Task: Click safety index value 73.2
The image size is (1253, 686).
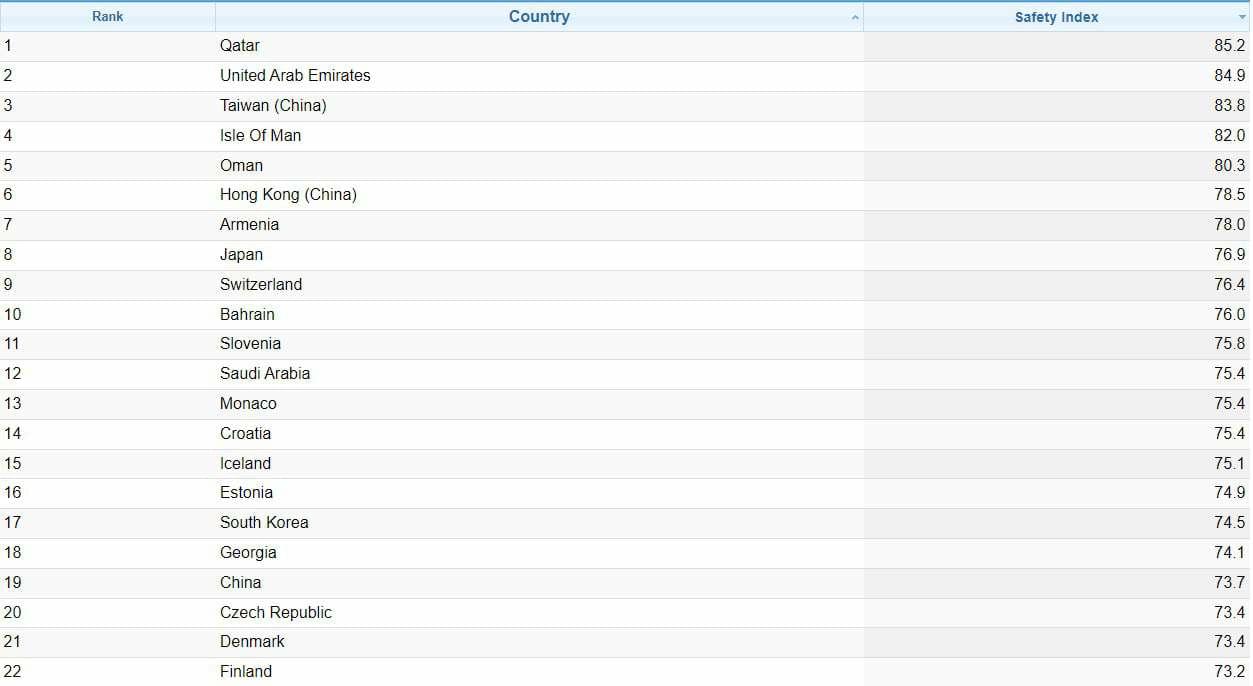Action: pyautogui.click(x=1230, y=672)
